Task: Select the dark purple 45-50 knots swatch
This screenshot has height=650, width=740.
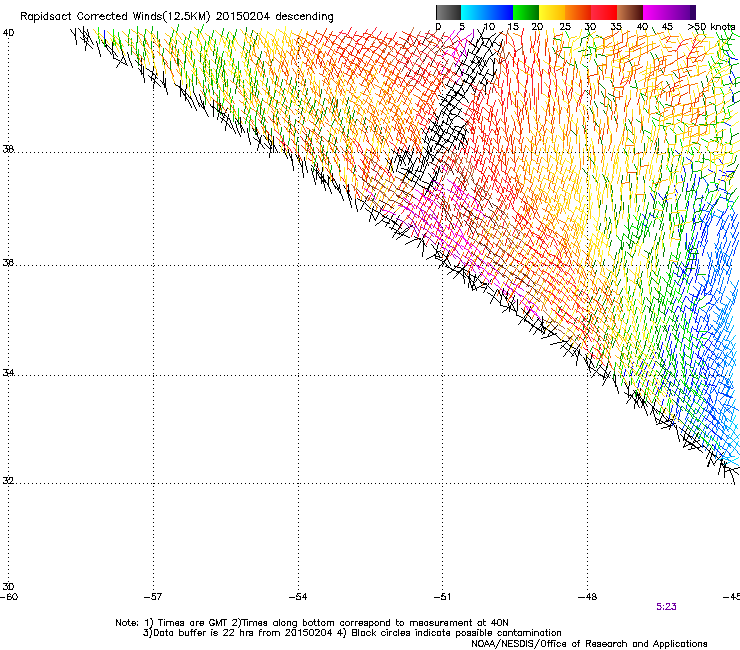Action: (682, 12)
